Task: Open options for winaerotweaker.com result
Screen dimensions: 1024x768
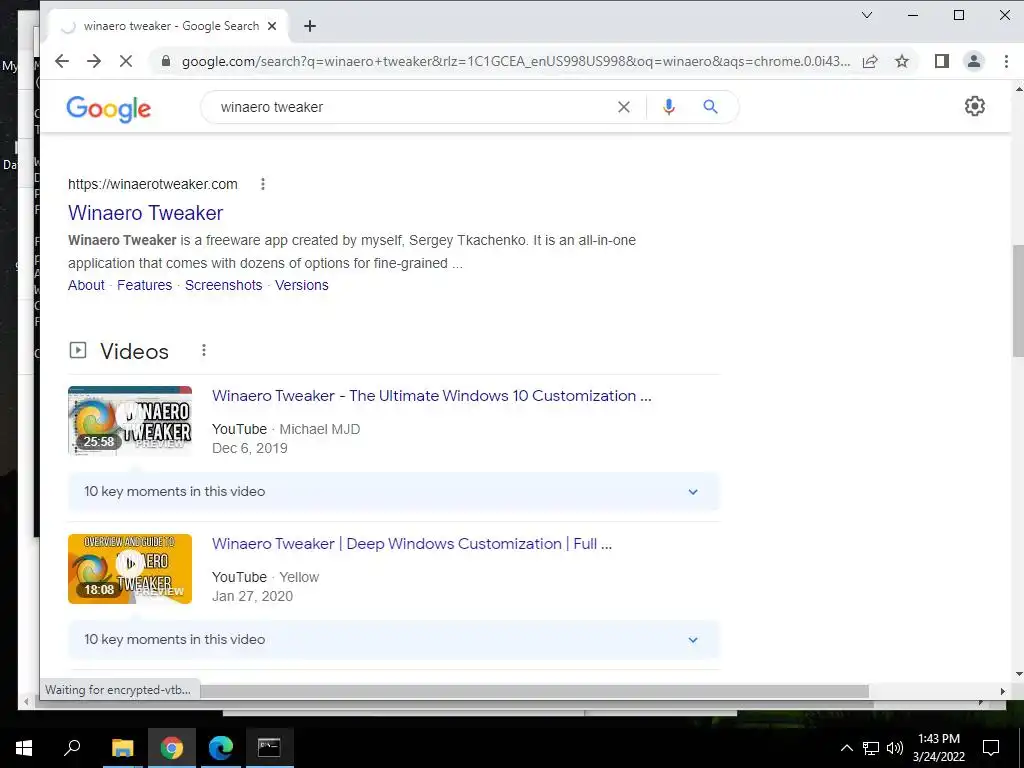Action: click(x=263, y=184)
